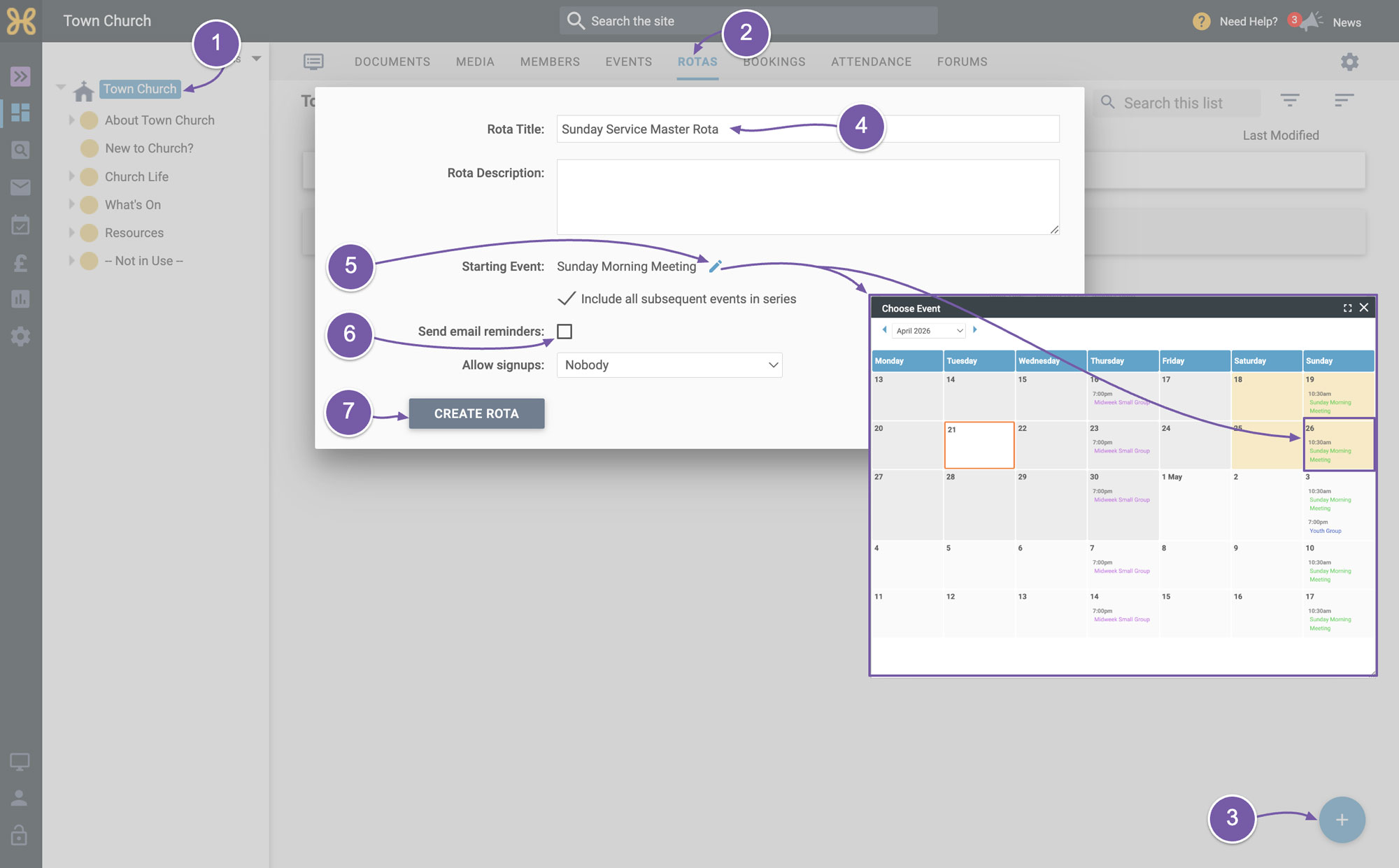
Task: Click the sort list icon
Action: coord(1344,100)
